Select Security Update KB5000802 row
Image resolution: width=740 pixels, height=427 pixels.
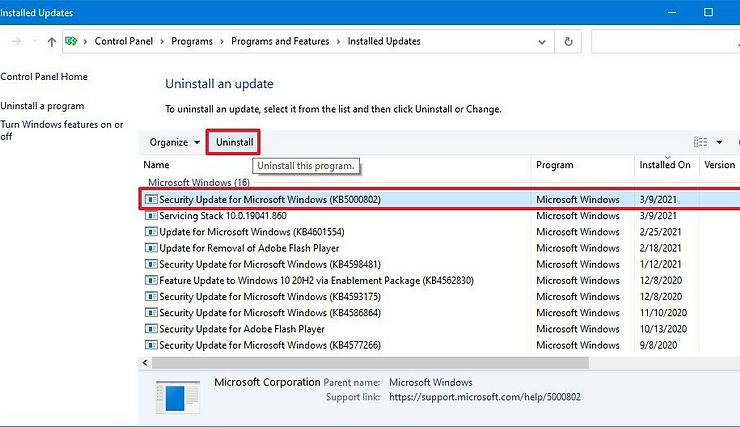440,200
